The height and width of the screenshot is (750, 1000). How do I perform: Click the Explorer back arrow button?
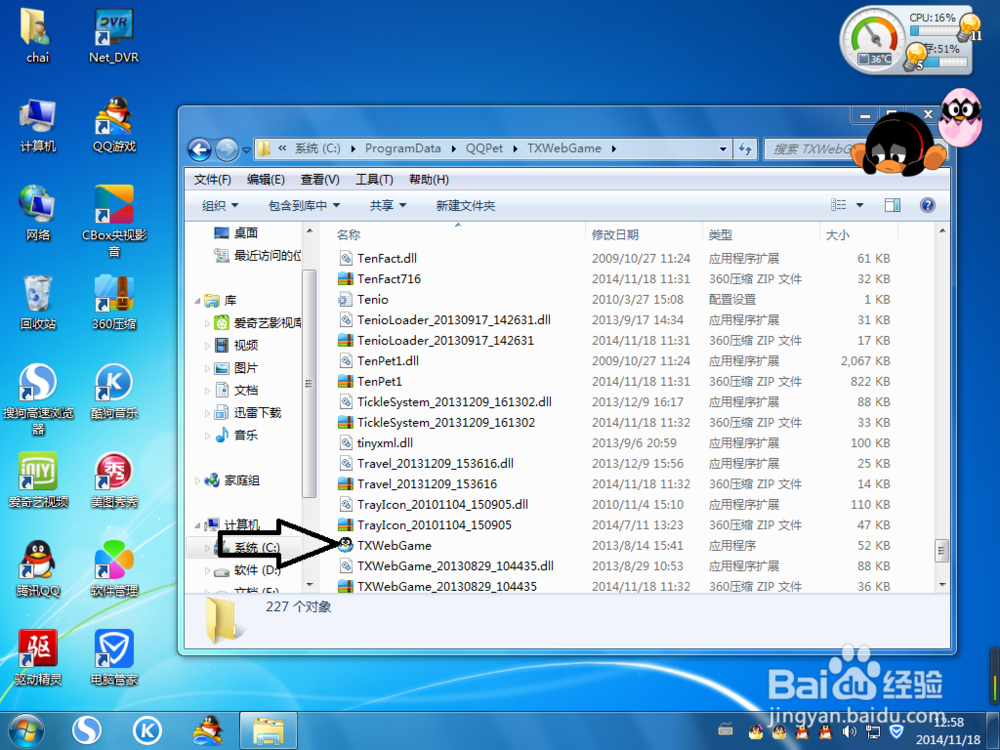(x=200, y=150)
